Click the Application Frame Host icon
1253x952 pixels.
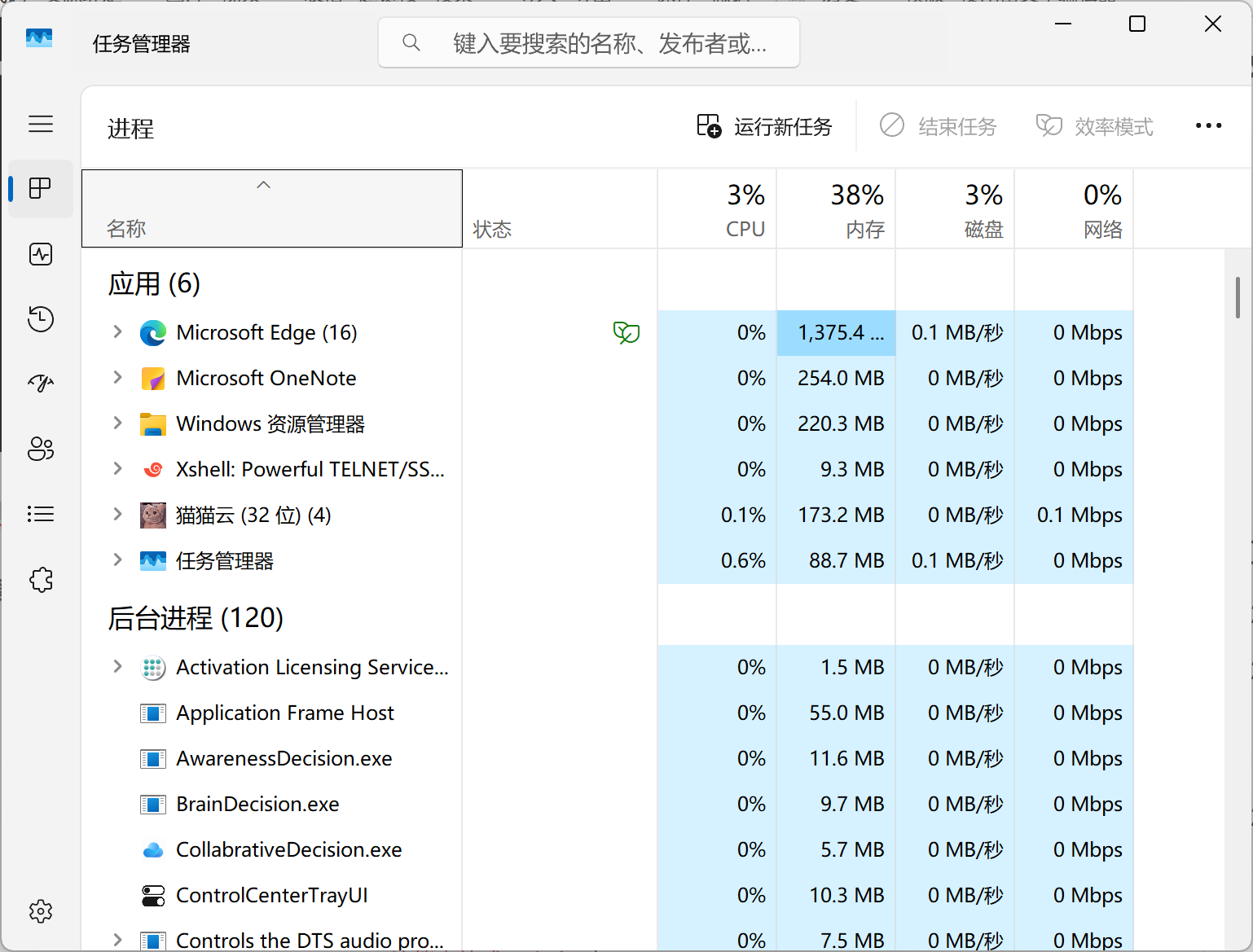(x=153, y=713)
